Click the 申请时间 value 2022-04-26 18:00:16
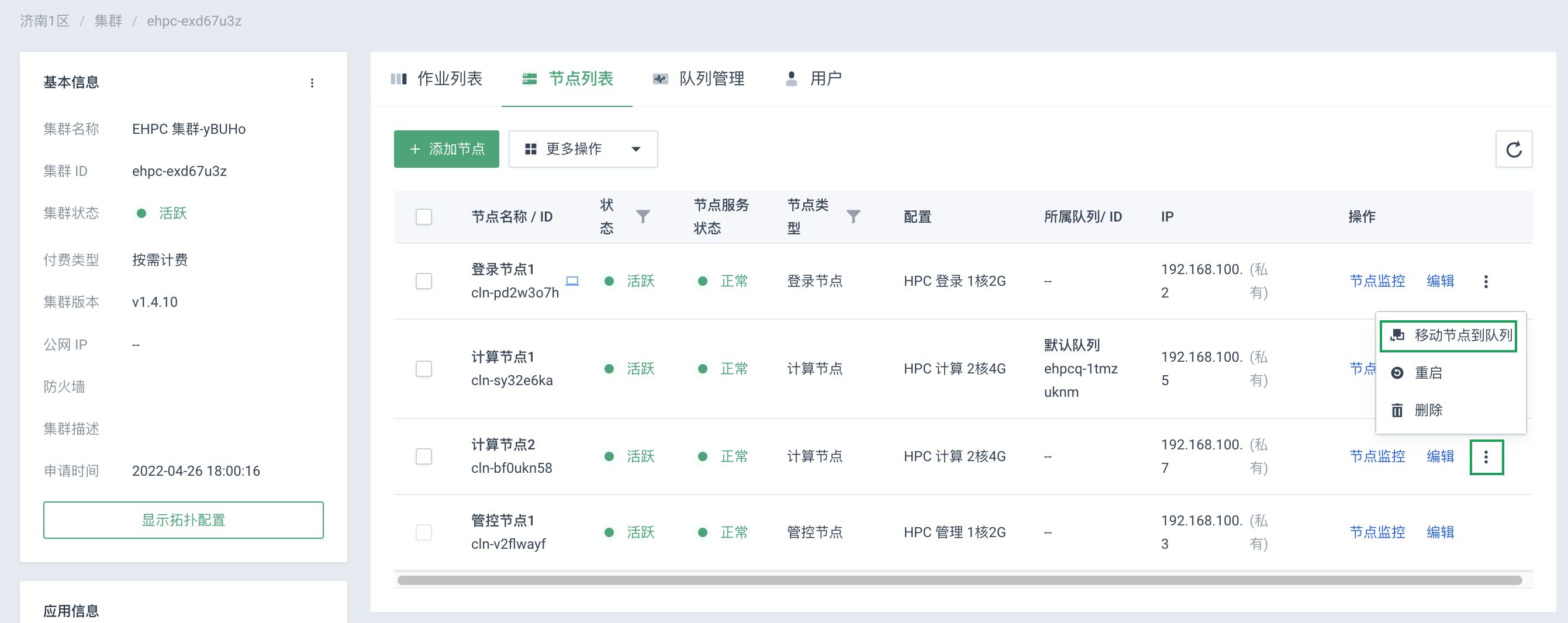This screenshot has height=623, width=1568. point(196,472)
